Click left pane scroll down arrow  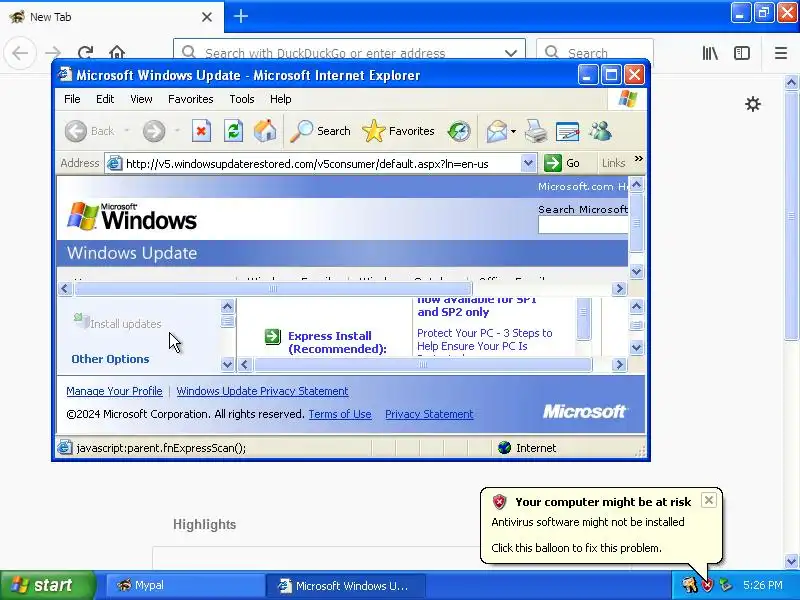click(227, 364)
